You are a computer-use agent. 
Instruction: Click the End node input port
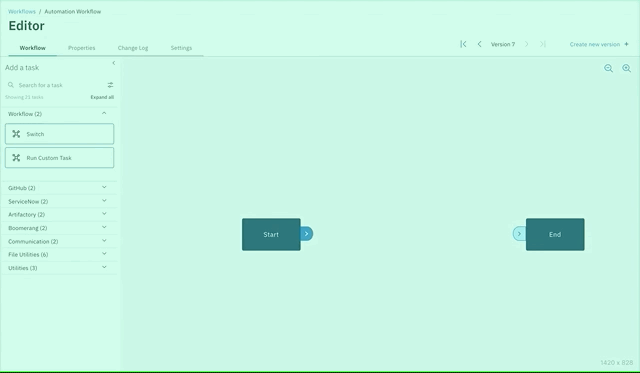click(x=519, y=234)
